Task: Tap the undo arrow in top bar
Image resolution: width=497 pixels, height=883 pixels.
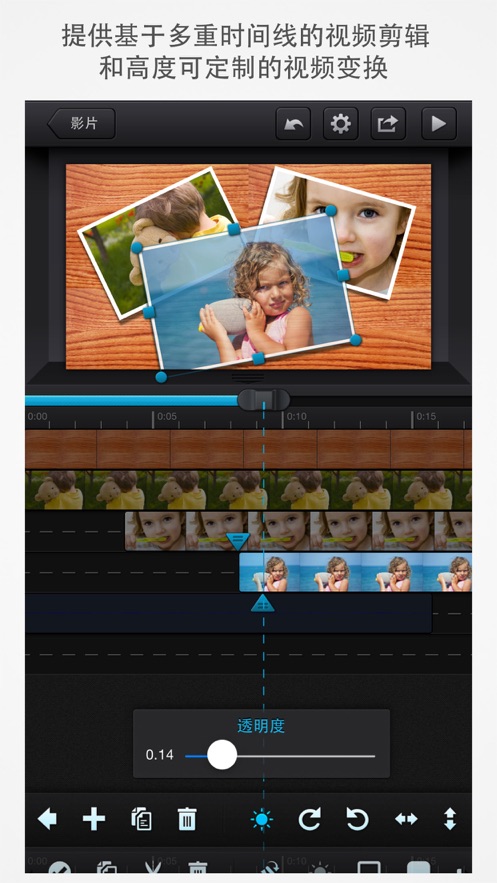Action: click(293, 123)
